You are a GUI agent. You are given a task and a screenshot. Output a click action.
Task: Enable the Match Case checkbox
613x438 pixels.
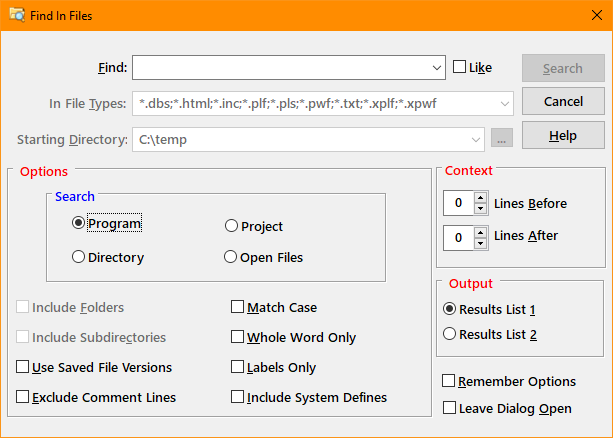coord(238,307)
